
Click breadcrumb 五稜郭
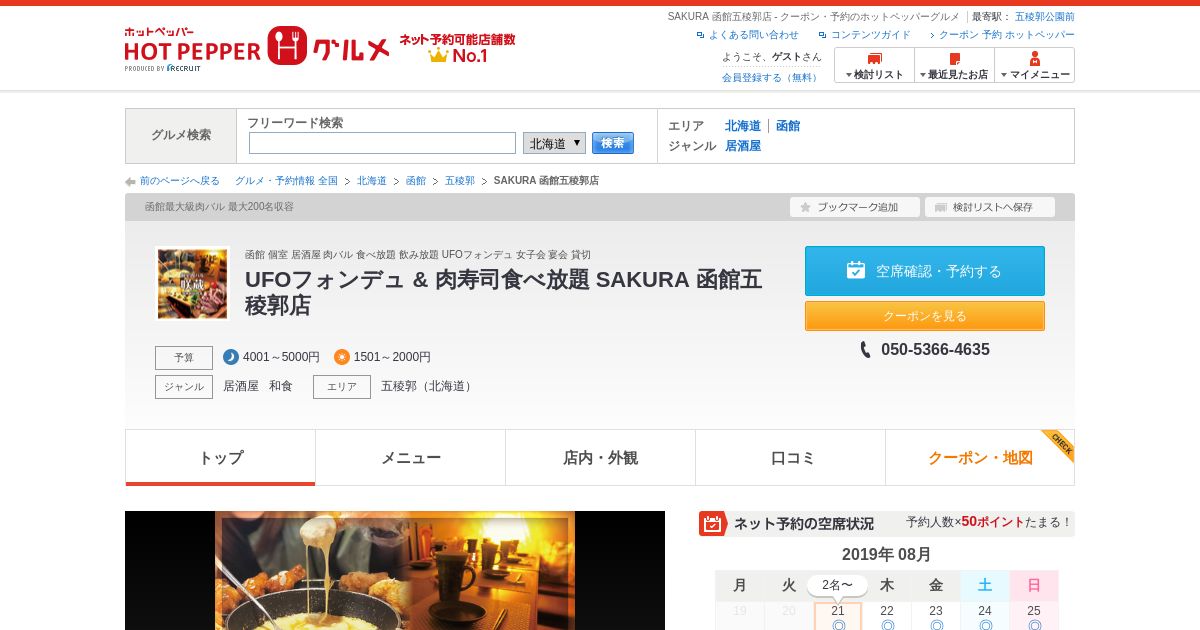460,181
